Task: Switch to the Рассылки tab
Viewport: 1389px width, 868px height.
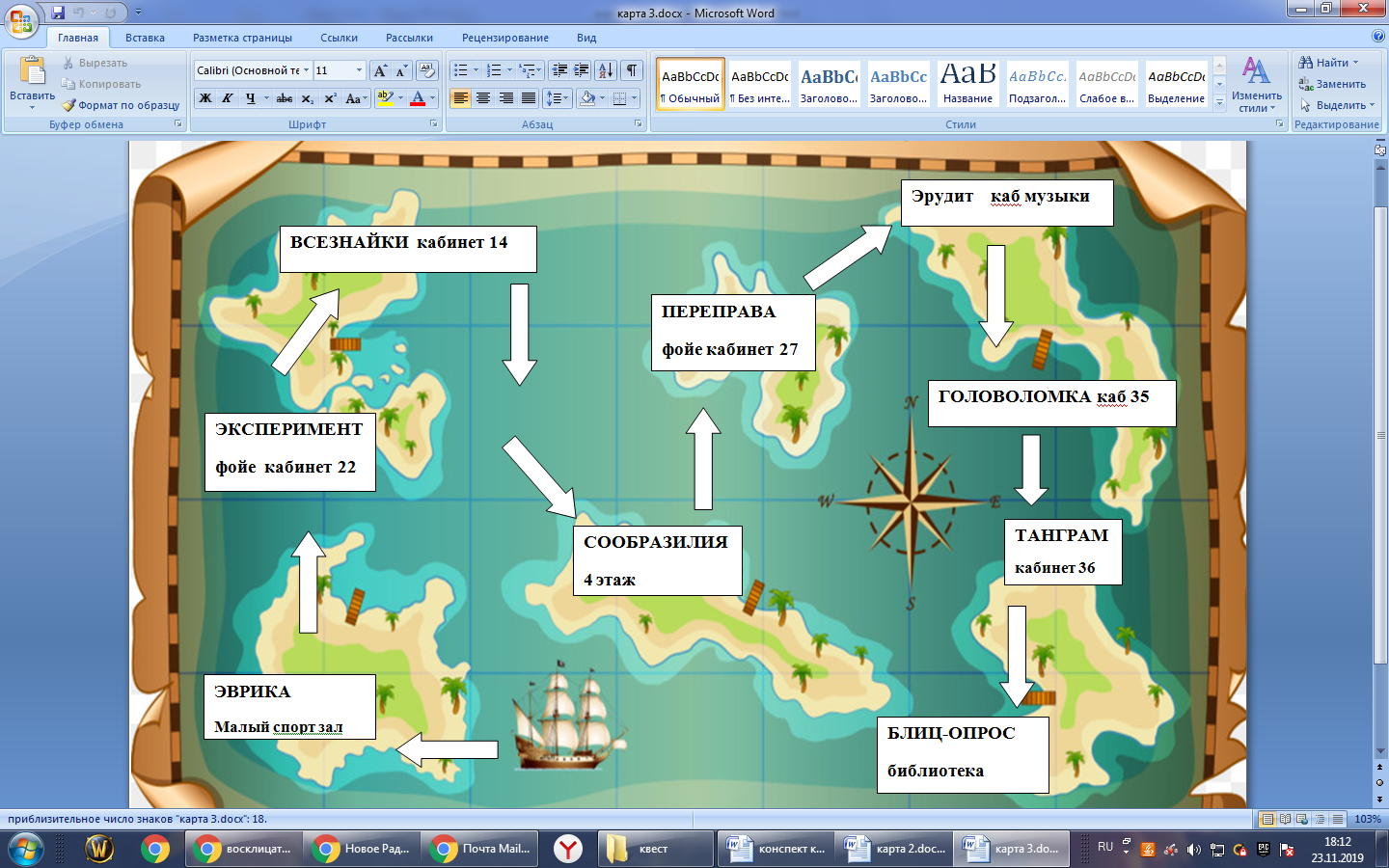Action: pos(409,38)
